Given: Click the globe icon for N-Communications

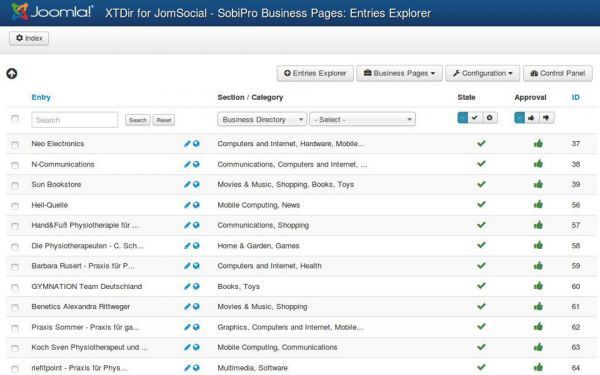Looking at the screenshot, I should [x=196, y=164].
